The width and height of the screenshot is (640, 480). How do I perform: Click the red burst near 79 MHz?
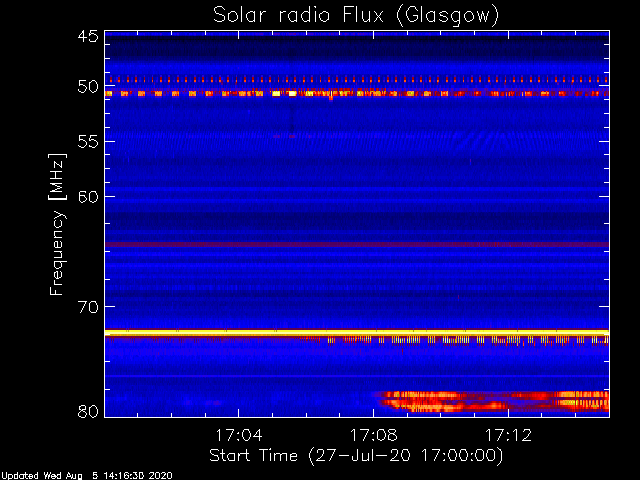point(490,401)
